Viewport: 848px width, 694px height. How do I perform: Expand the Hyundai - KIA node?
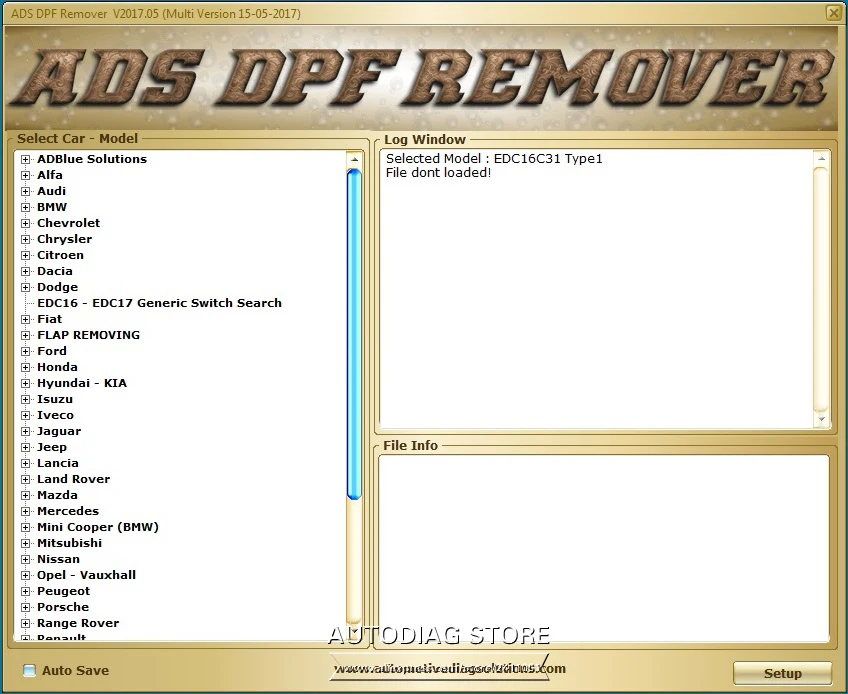(25, 384)
